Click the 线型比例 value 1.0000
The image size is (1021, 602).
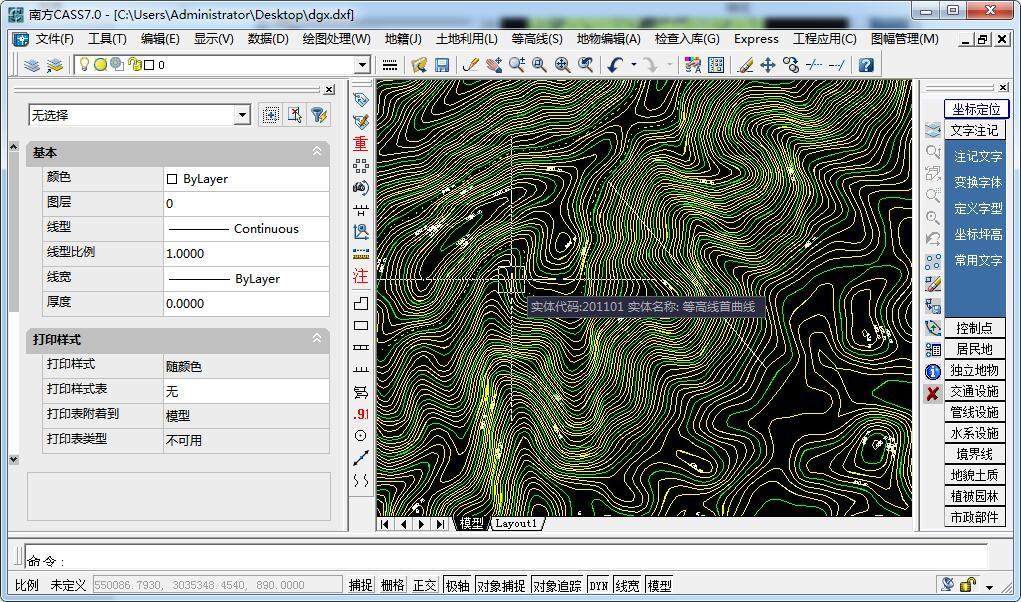point(246,253)
